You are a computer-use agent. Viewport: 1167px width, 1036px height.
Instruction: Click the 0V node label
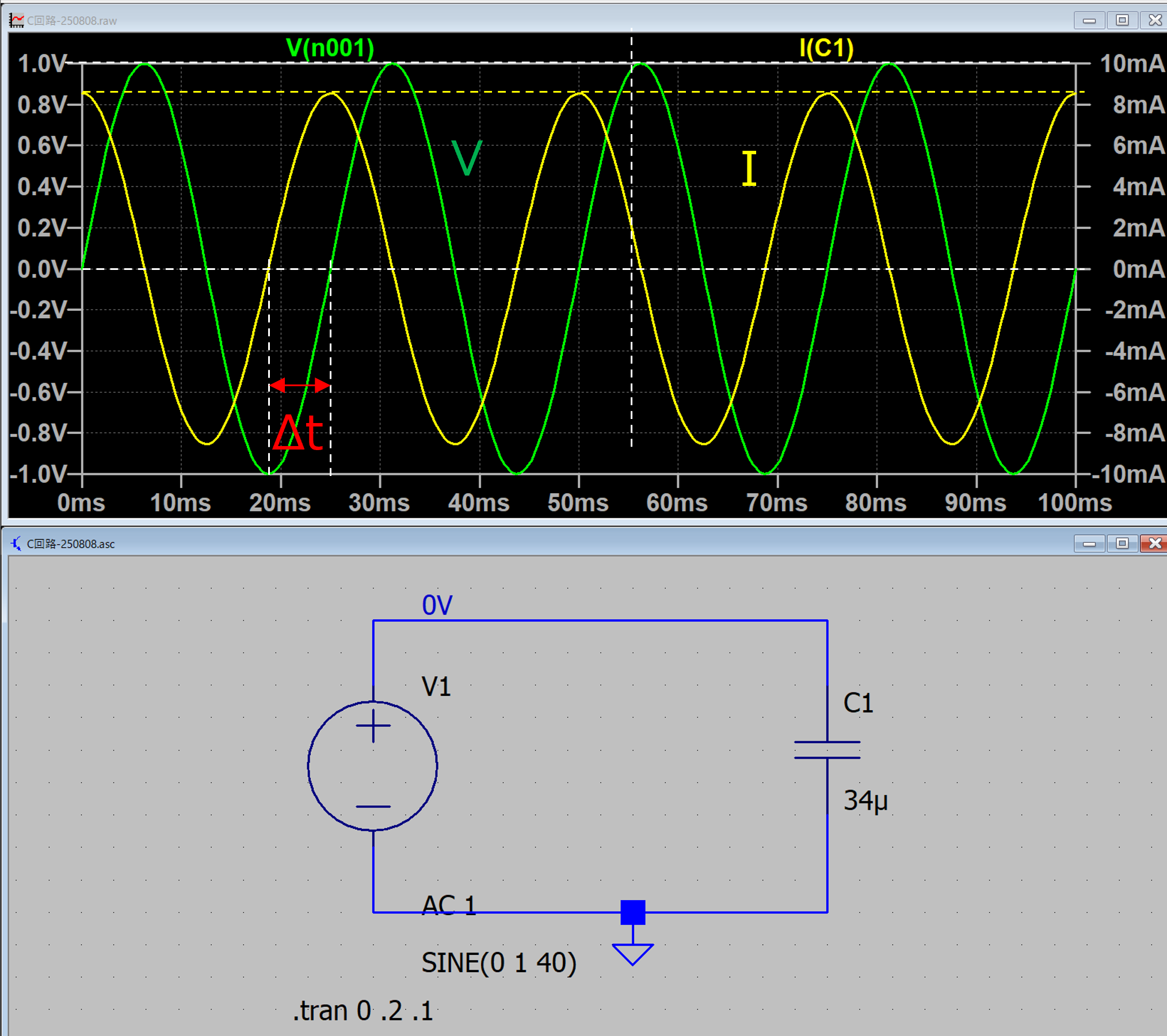(437, 605)
